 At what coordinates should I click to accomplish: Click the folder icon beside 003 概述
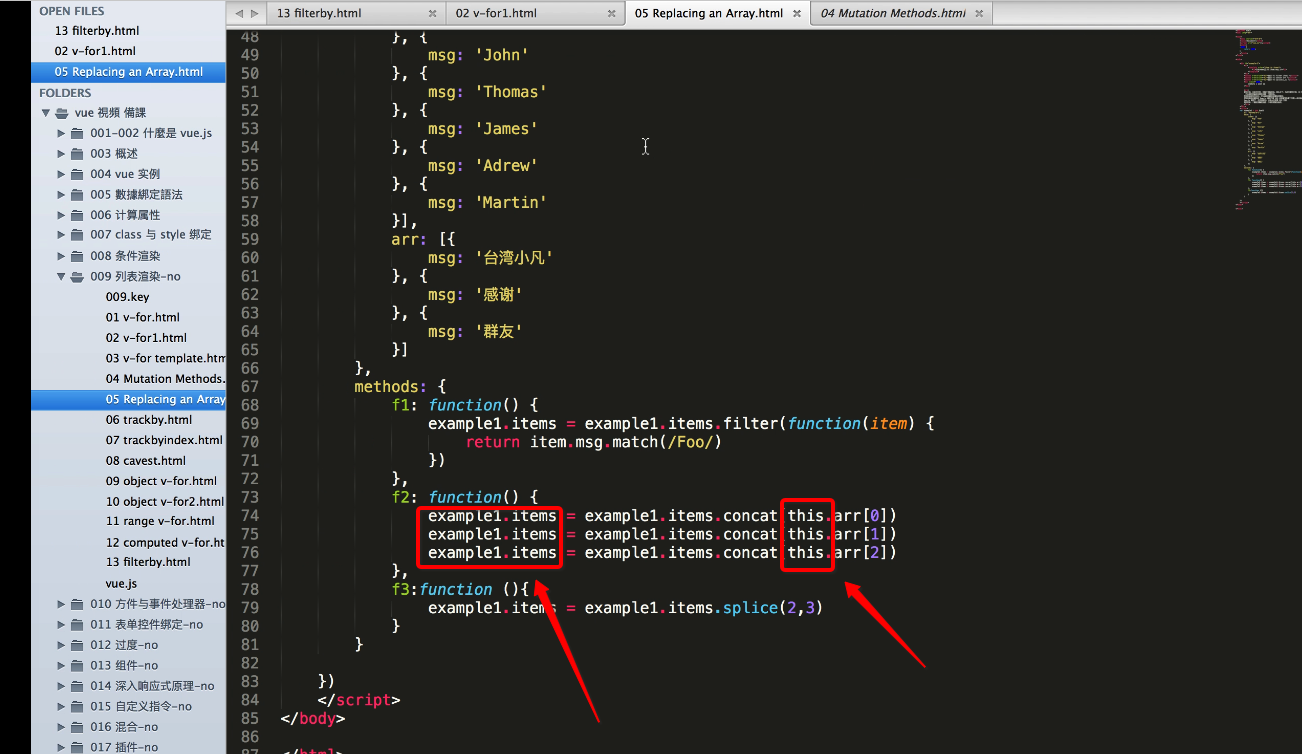pos(77,154)
